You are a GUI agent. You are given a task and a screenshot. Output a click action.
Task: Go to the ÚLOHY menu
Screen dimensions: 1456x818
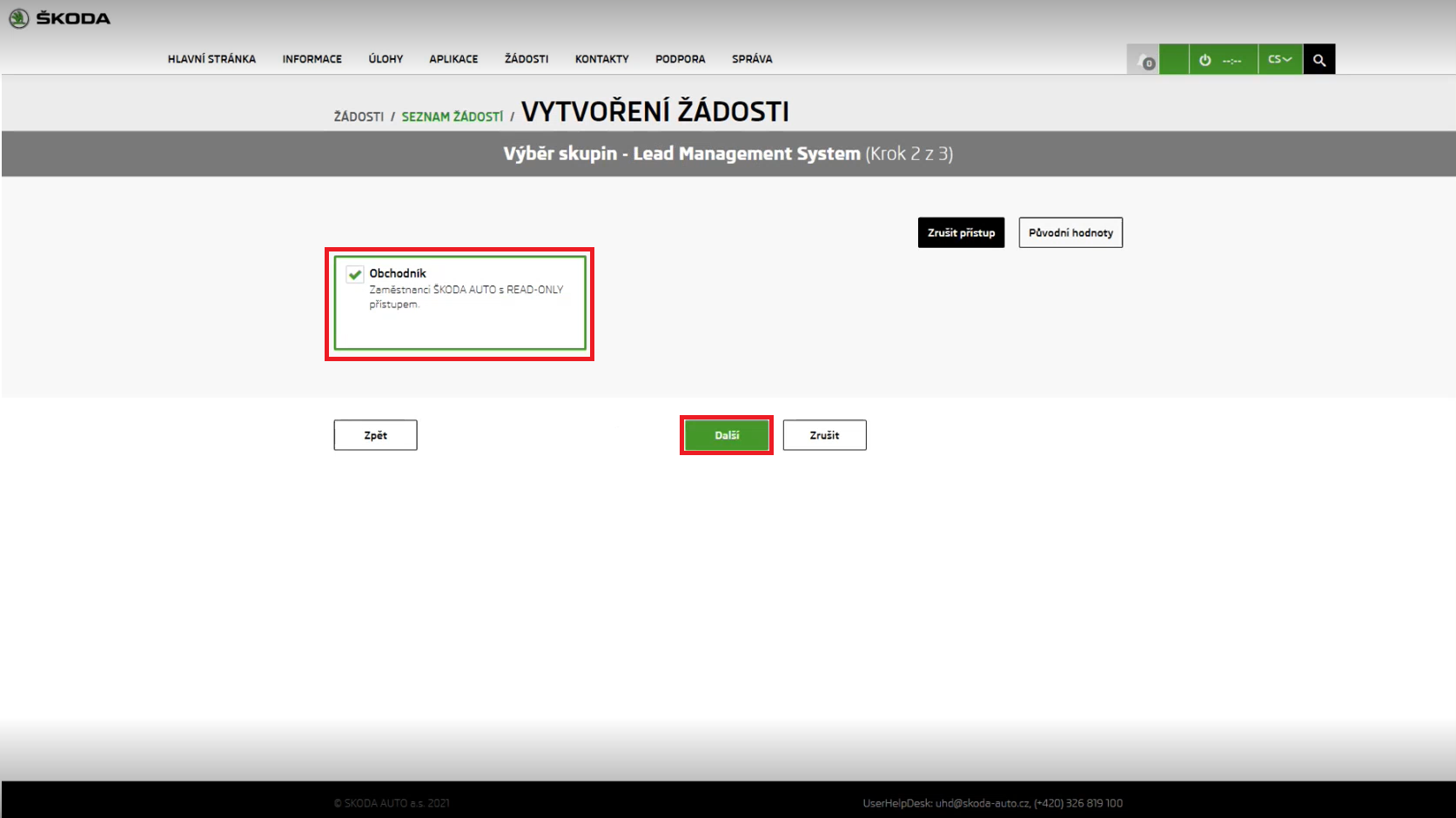click(386, 59)
